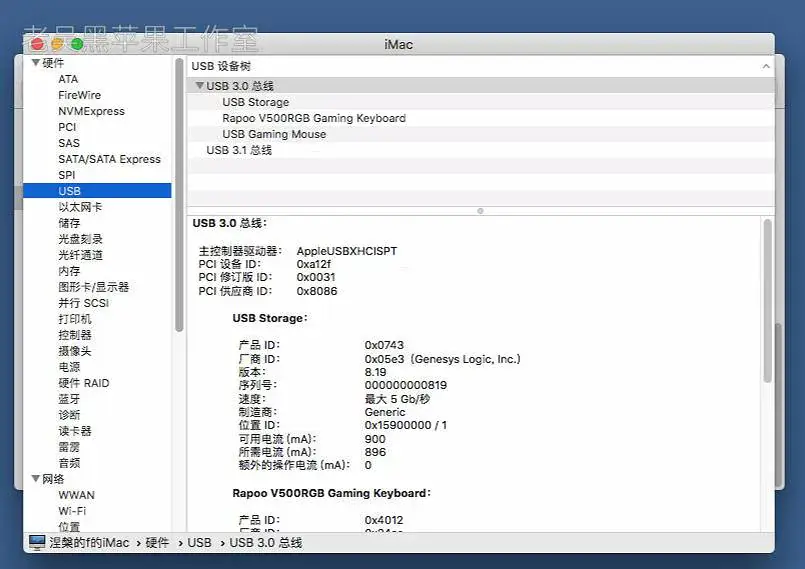Image resolution: width=805 pixels, height=569 pixels.
Task: Collapse the USB 3.0 总线 tree node
Action: [200, 86]
